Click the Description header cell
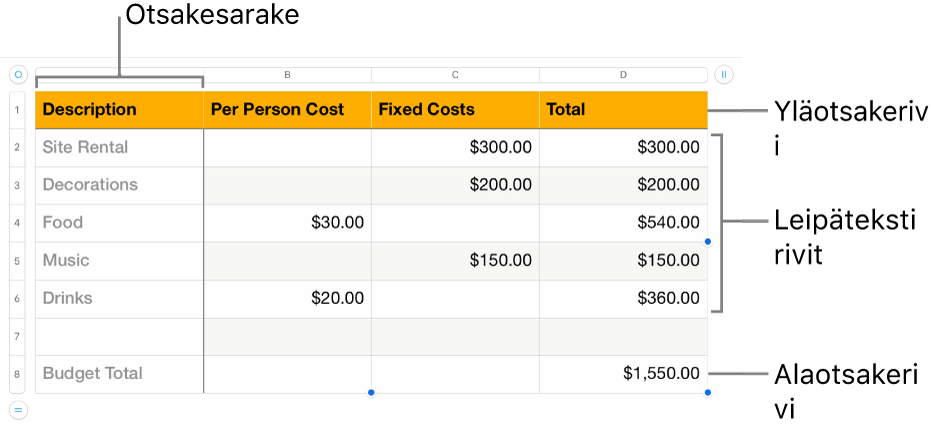This screenshot has width=931, height=431. pos(119,110)
